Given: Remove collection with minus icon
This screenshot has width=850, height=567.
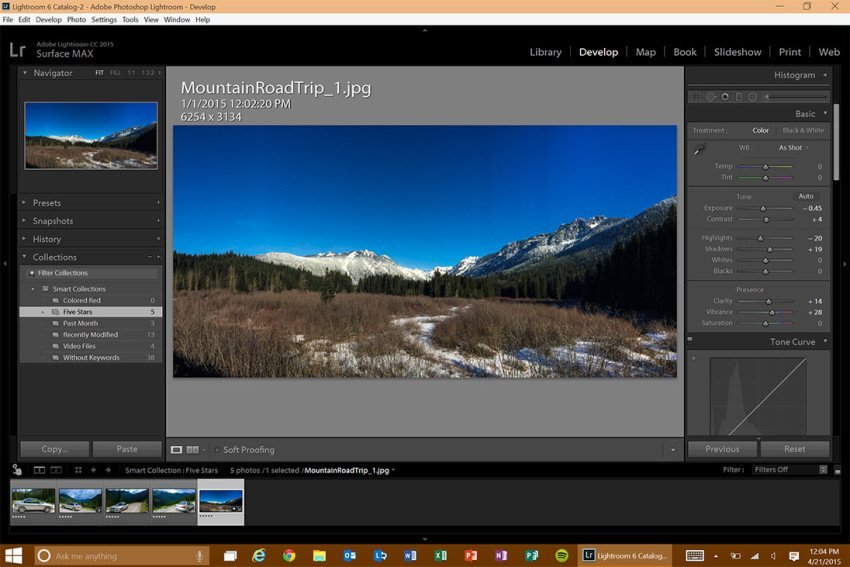Looking at the screenshot, I should tap(150, 257).
